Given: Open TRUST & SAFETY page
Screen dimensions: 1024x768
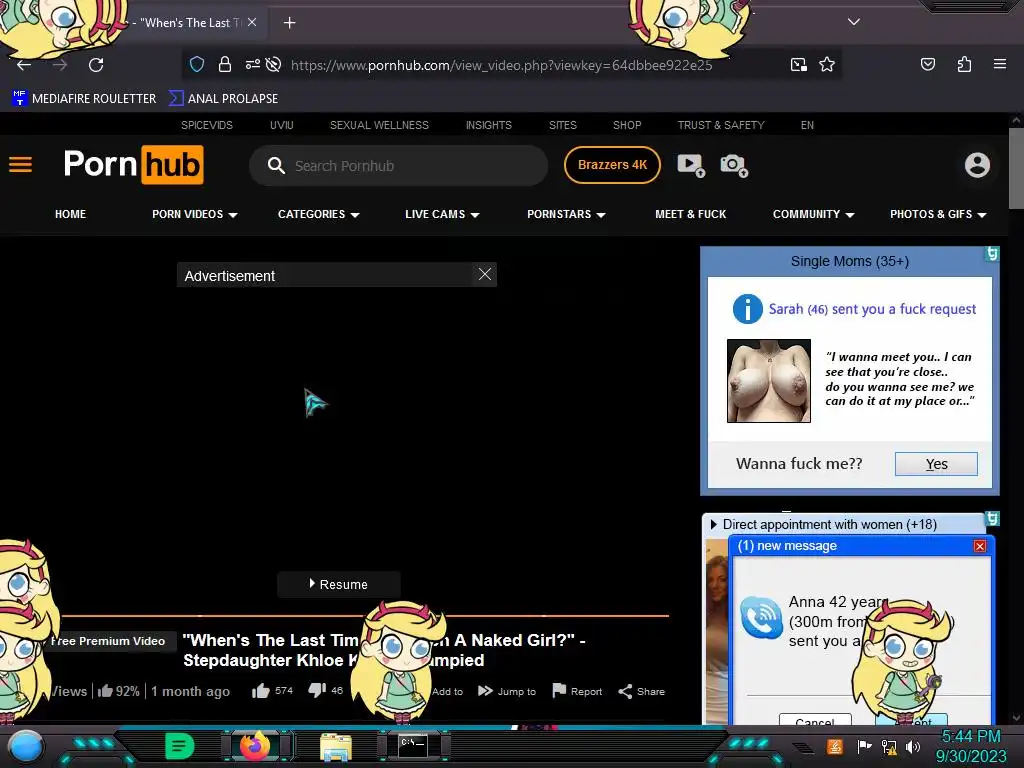Looking at the screenshot, I should tap(721, 125).
